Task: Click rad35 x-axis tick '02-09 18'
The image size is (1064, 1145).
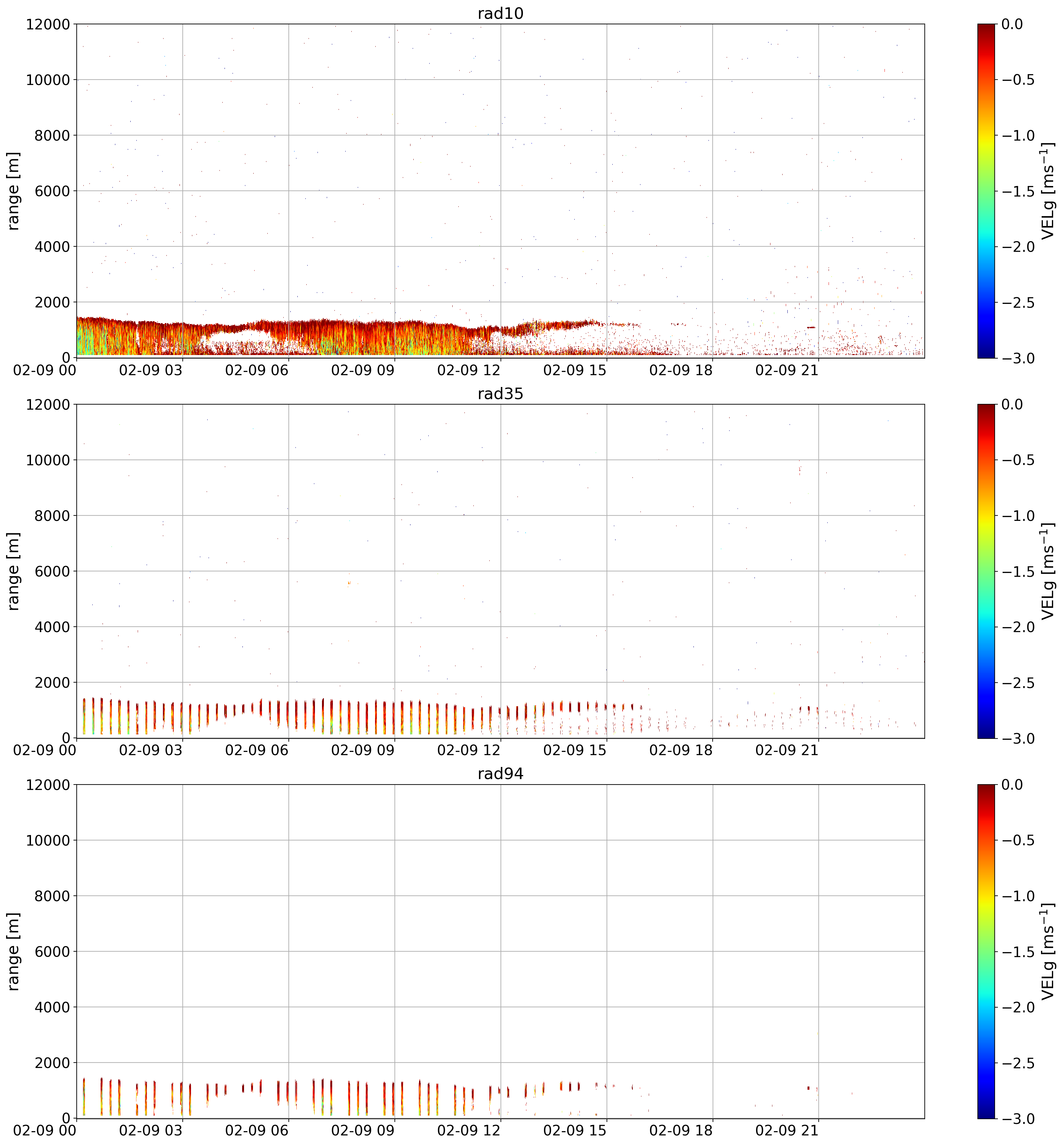Action: pos(681,750)
